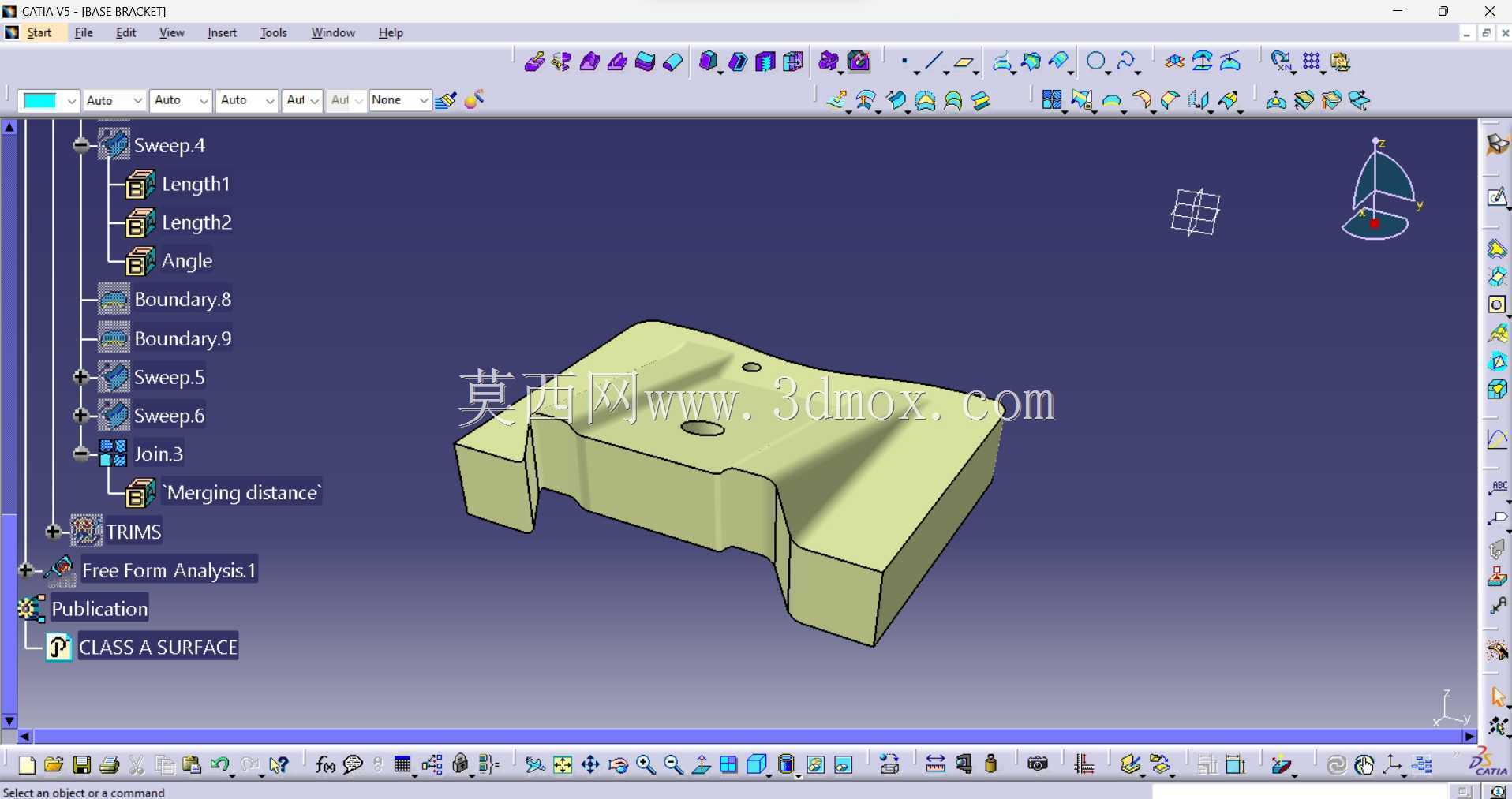The width and height of the screenshot is (1512, 799).
Task: Click the 3D compass in viewport
Action: click(1379, 189)
